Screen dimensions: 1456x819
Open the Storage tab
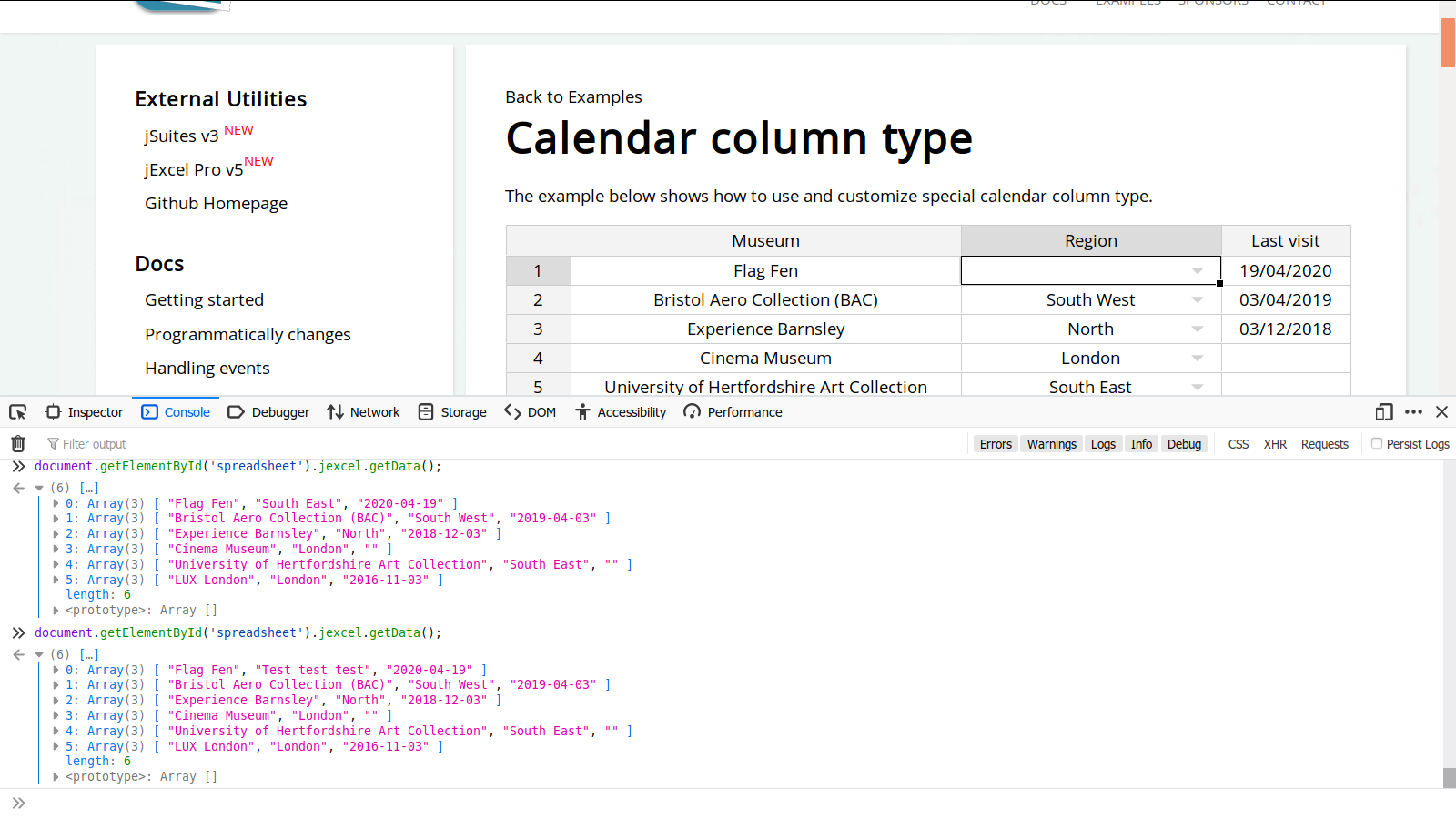click(x=452, y=412)
